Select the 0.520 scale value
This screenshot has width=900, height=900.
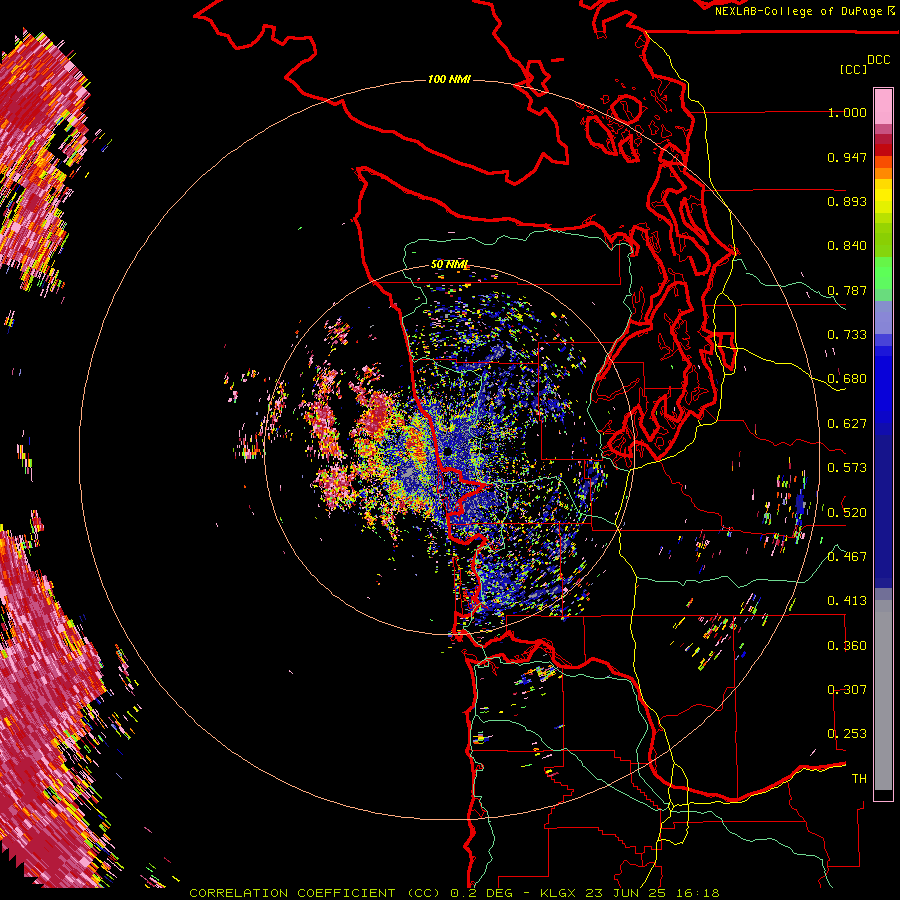point(847,512)
